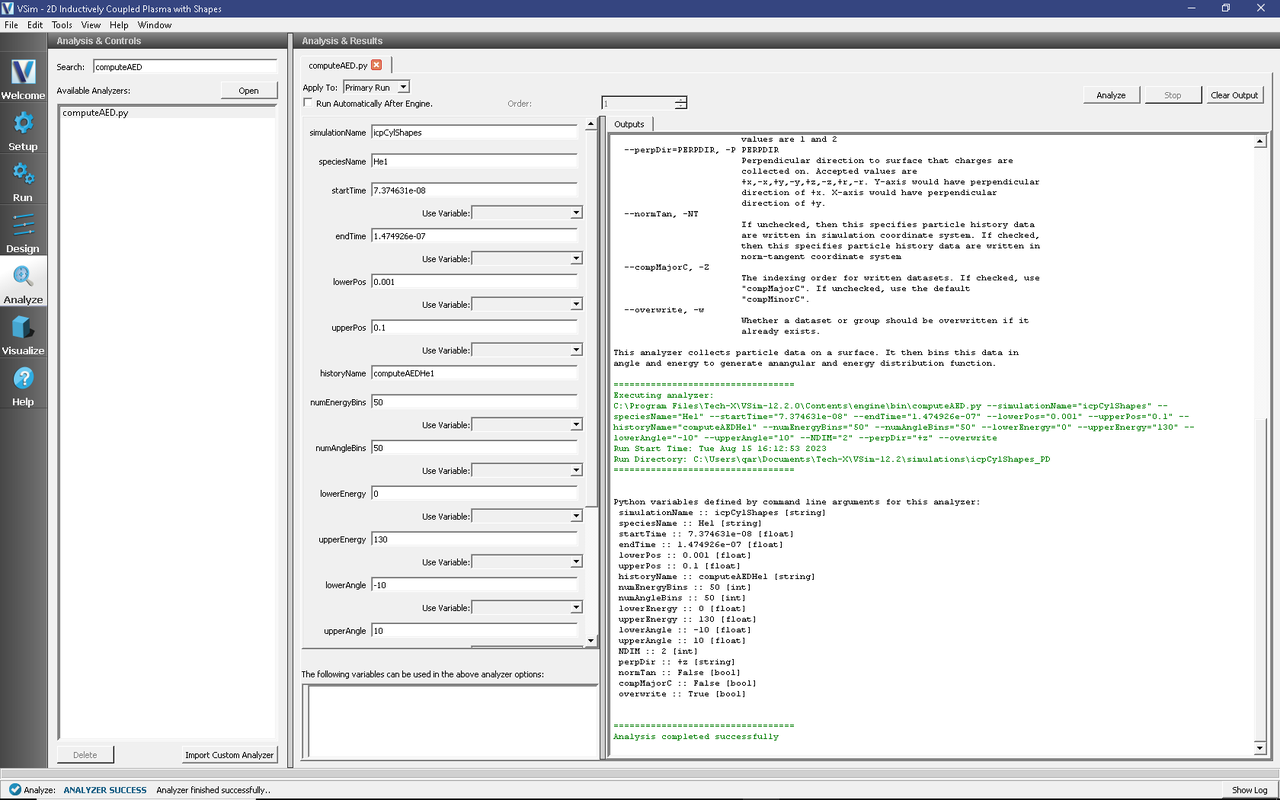The width and height of the screenshot is (1280, 800).
Task: Open Use Variable dropdown under endTime
Action: (x=527, y=259)
